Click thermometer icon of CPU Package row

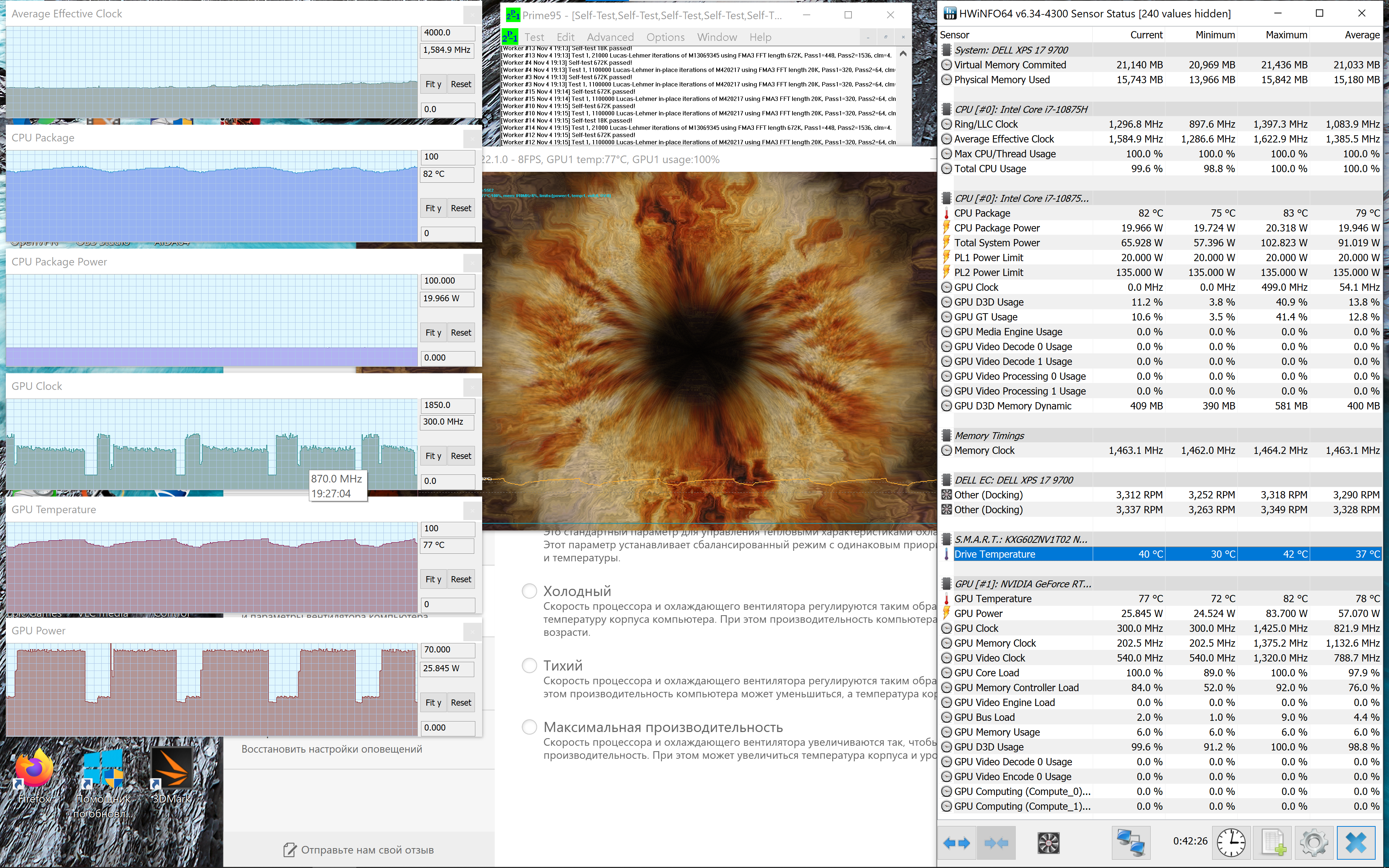947,213
